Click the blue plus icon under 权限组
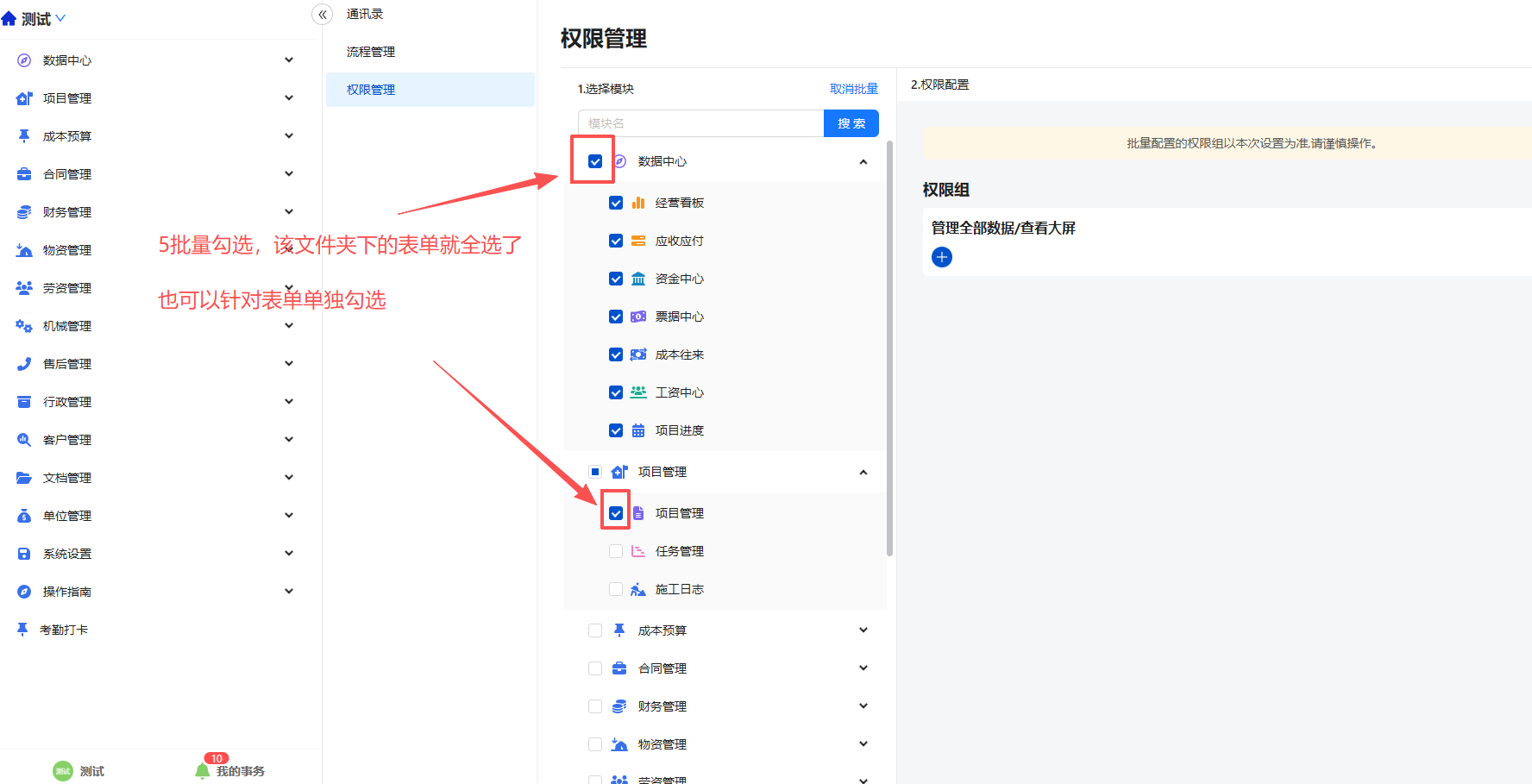The image size is (1532, 784). coord(942,257)
